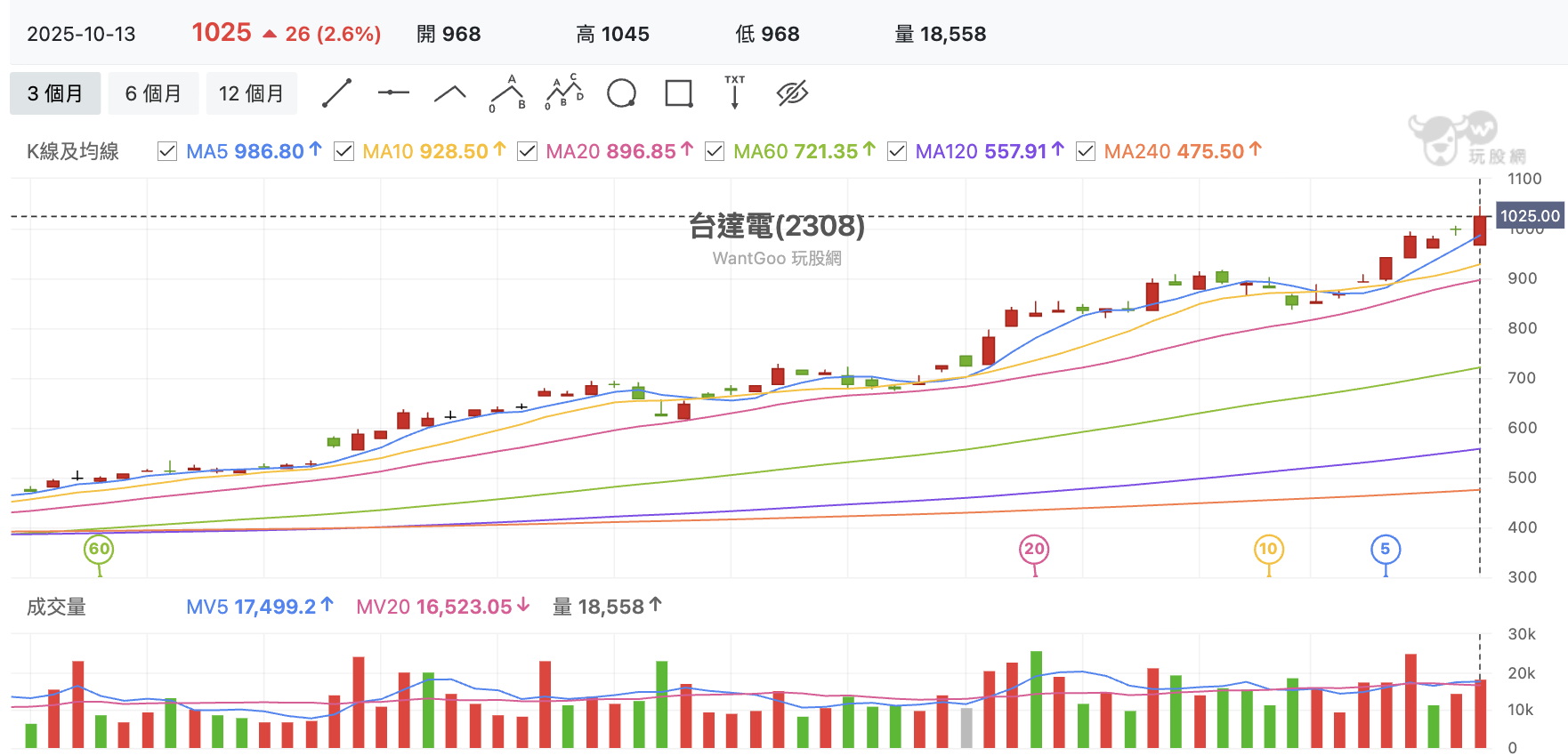Select the trend line drawing tool
The image size is (1568, 756).
pos(336,93)
